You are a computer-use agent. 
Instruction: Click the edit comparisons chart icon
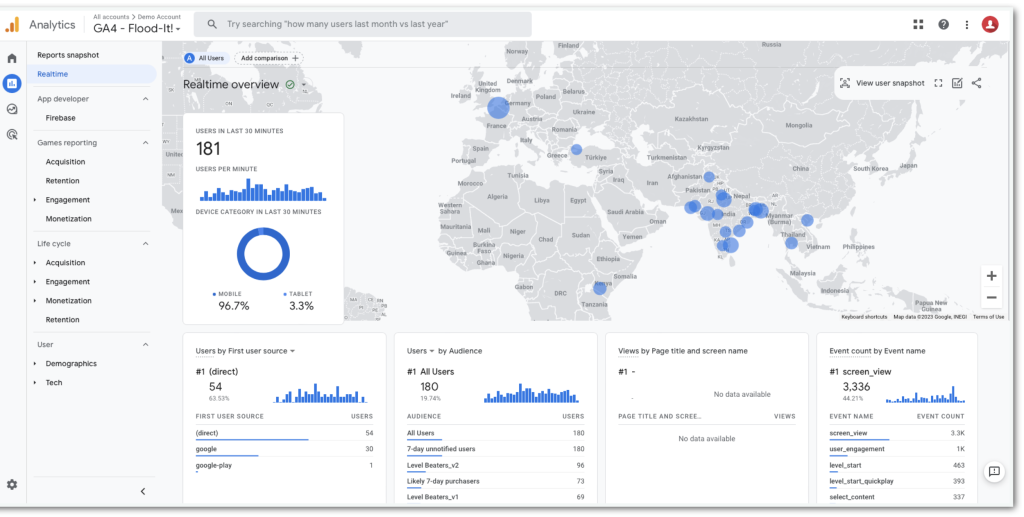957,84
